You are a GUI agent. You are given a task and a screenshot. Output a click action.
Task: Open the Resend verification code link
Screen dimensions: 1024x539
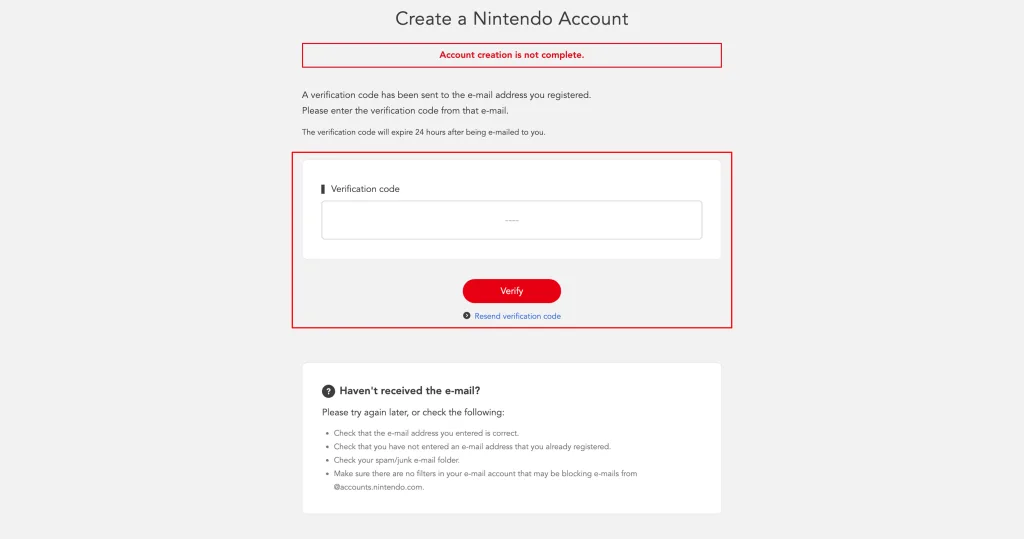(x=517, y=316)
